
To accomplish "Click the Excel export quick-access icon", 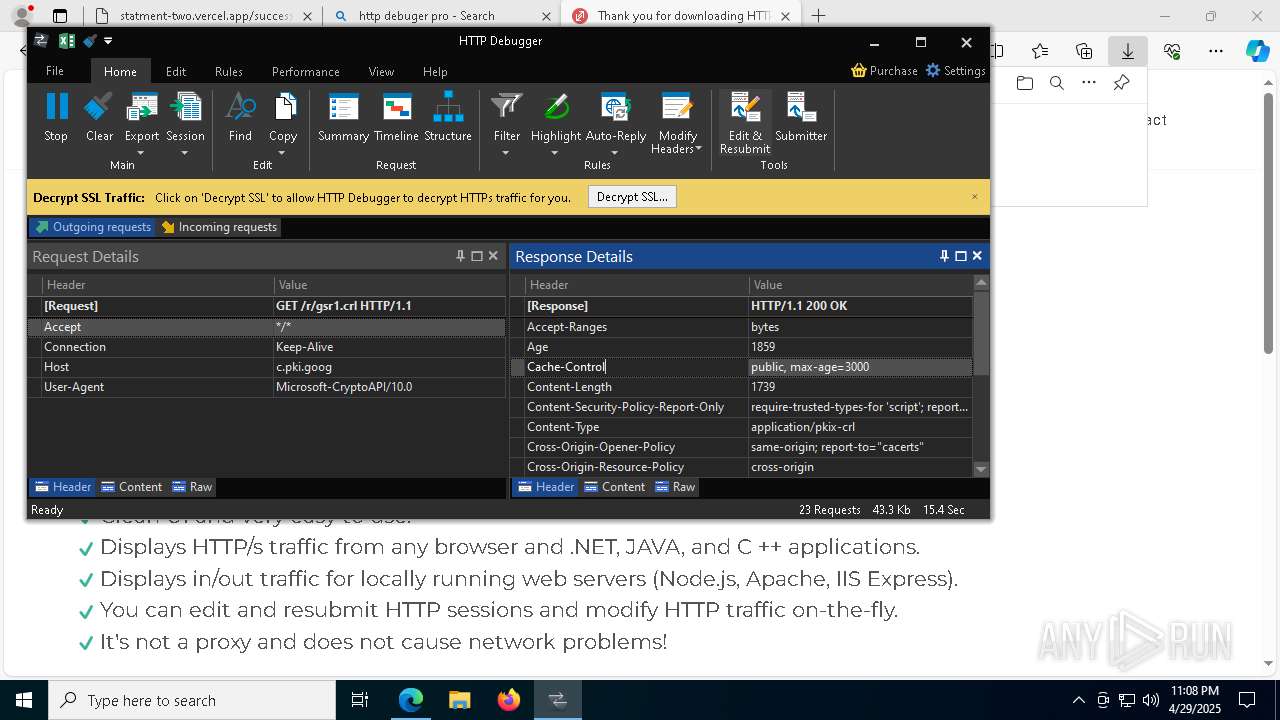I will click(67, 41).
